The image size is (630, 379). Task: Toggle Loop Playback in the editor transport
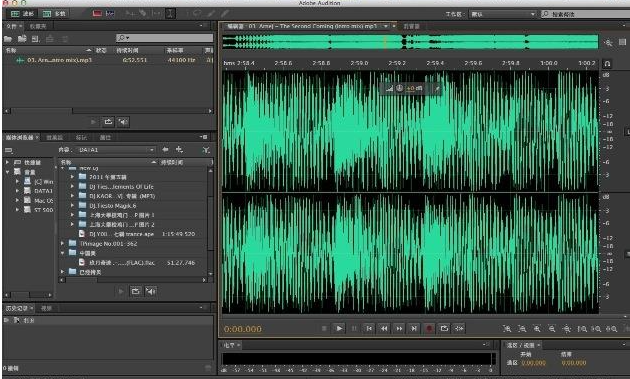point(444,328)
